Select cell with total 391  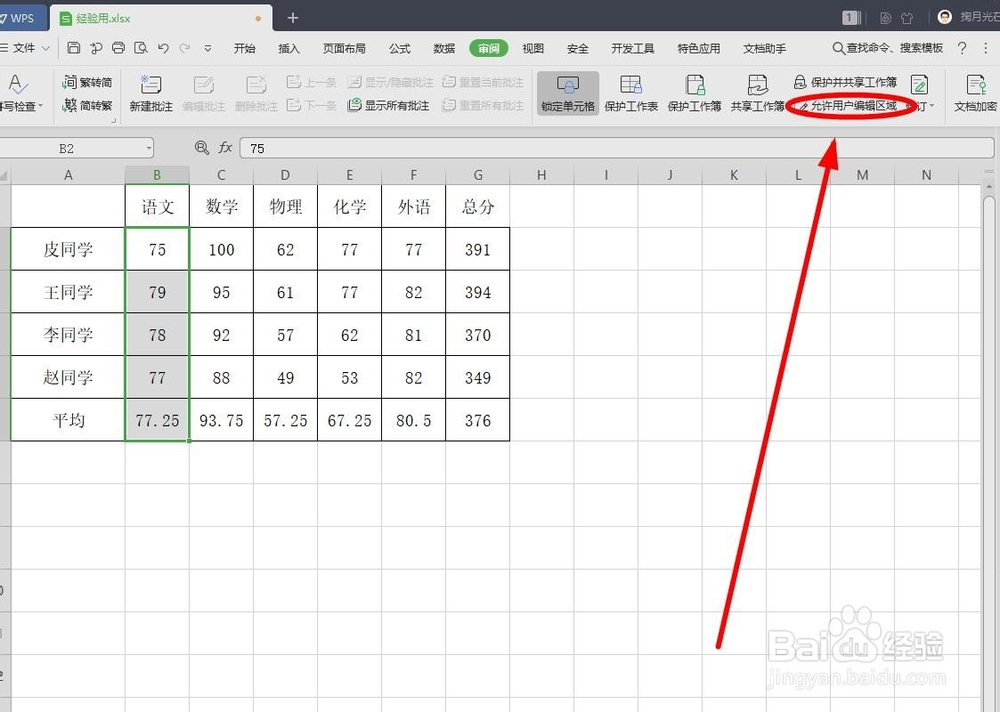coord(478,249)
